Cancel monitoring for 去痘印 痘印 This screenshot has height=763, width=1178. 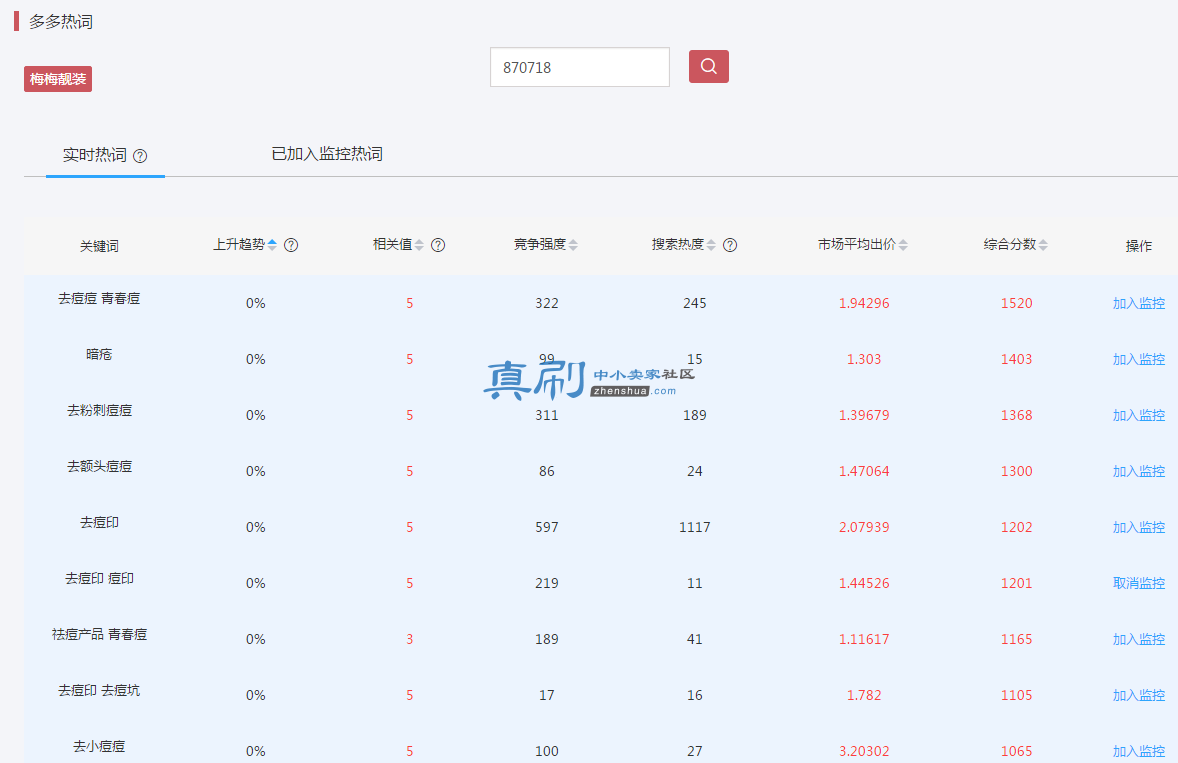1138,584
